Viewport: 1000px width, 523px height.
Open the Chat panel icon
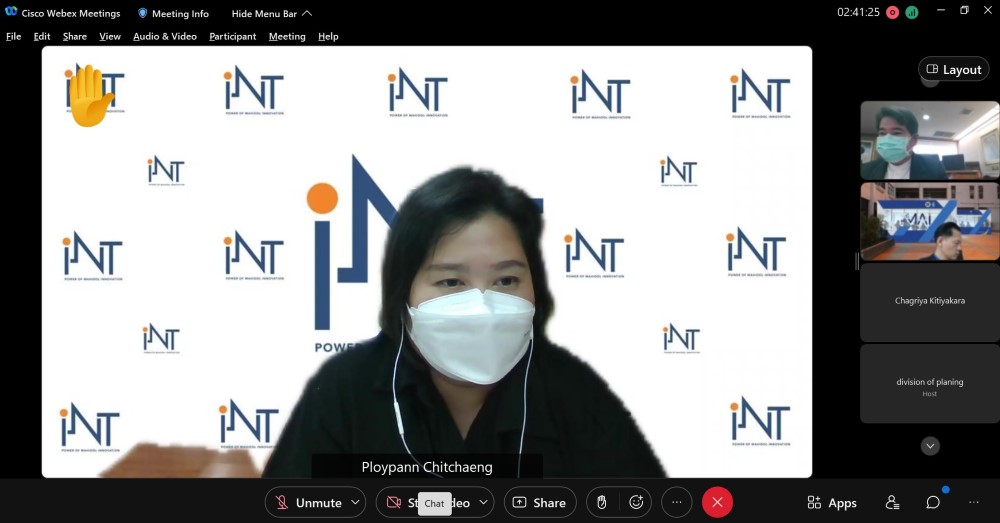(x=933, y=503)
